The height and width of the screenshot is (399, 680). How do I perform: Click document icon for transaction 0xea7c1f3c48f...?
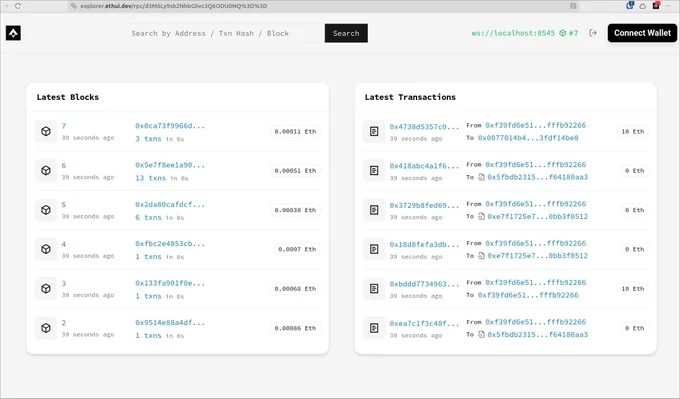click(374, 328)
